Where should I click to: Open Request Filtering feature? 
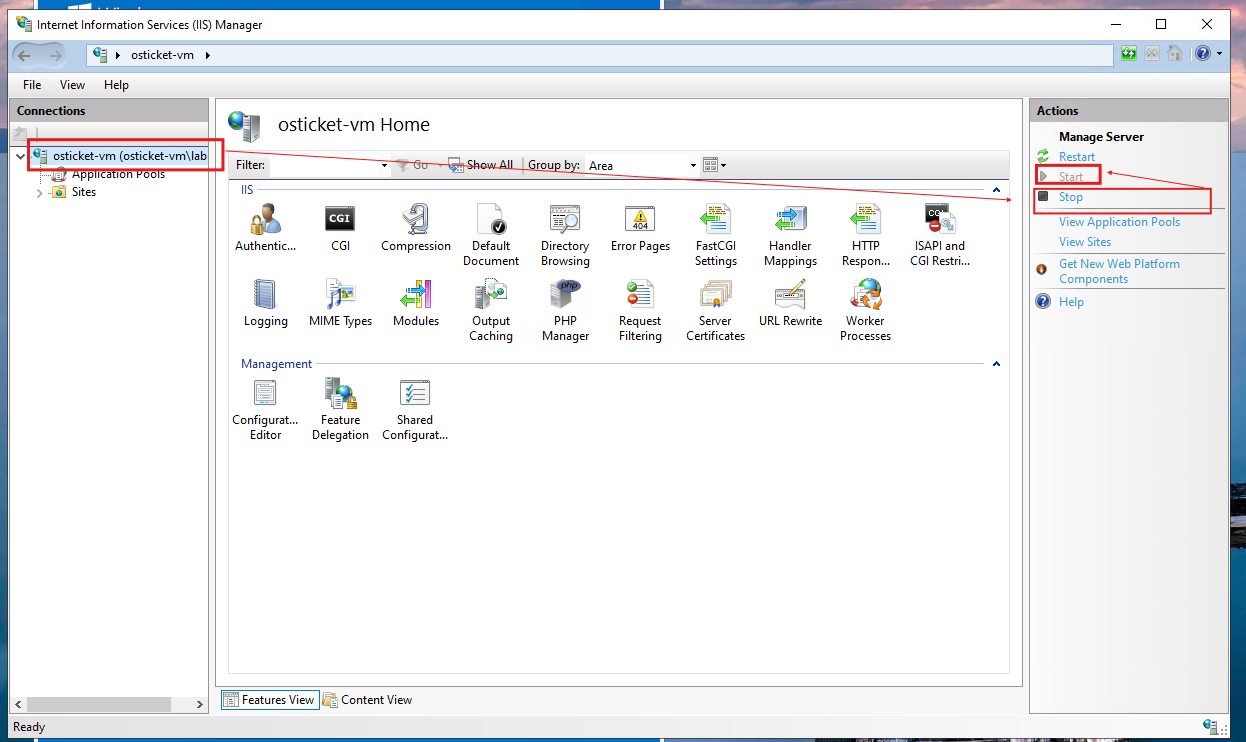tap(640, 311)
